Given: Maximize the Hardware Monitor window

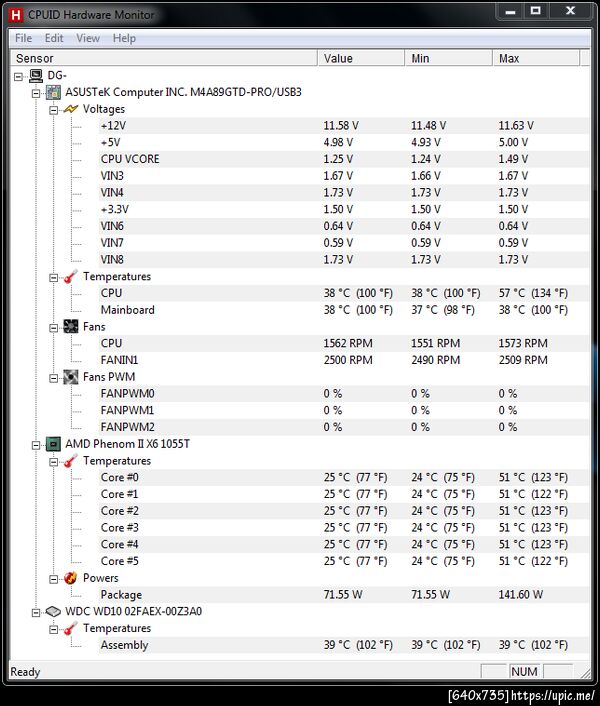Looking at the screenshot, I should 536,11.
